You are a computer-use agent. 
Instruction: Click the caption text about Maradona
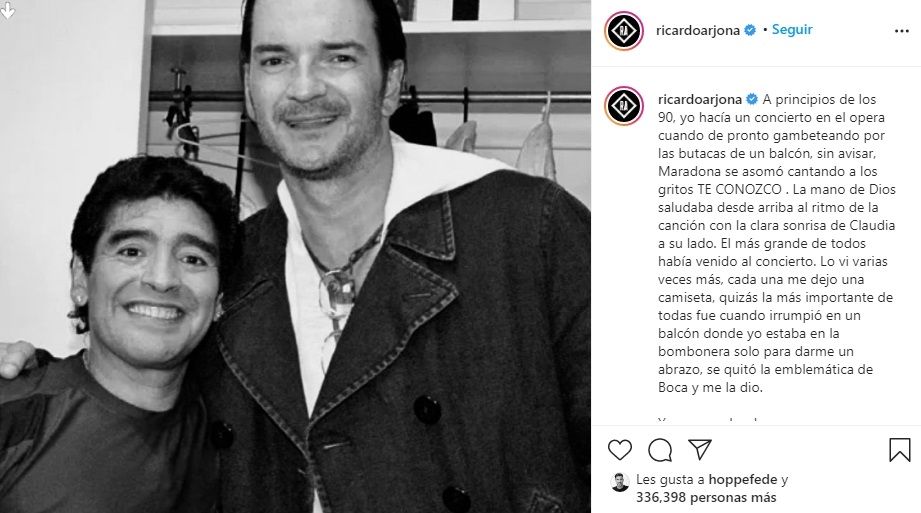coord(777,243)
